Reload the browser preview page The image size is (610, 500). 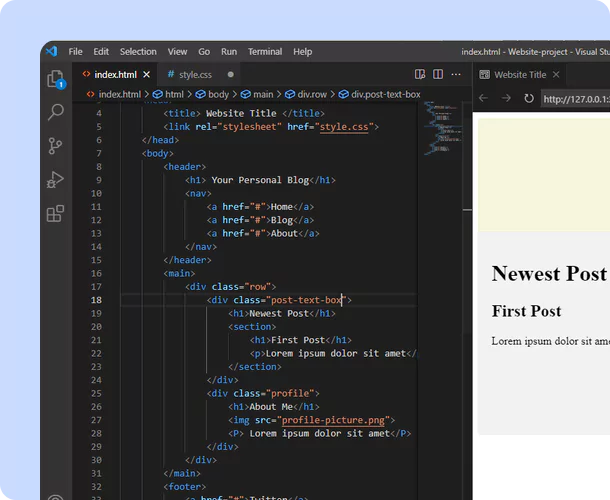coord(529,98)
